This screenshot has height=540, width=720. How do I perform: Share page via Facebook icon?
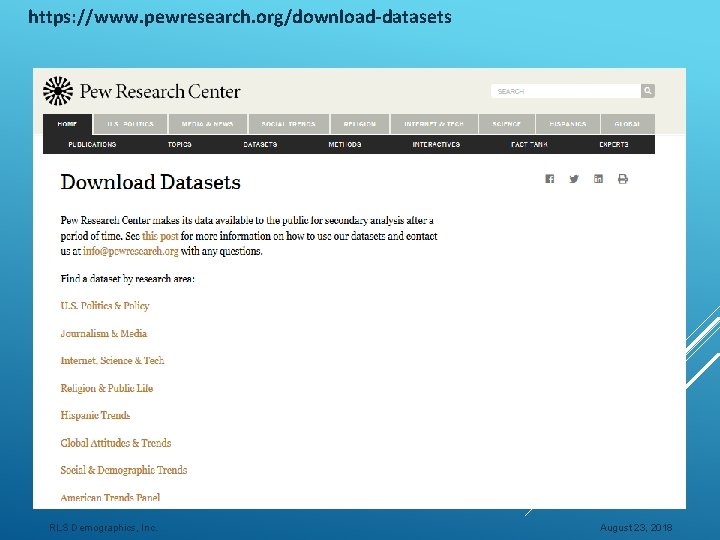click(x=549, y=179)
